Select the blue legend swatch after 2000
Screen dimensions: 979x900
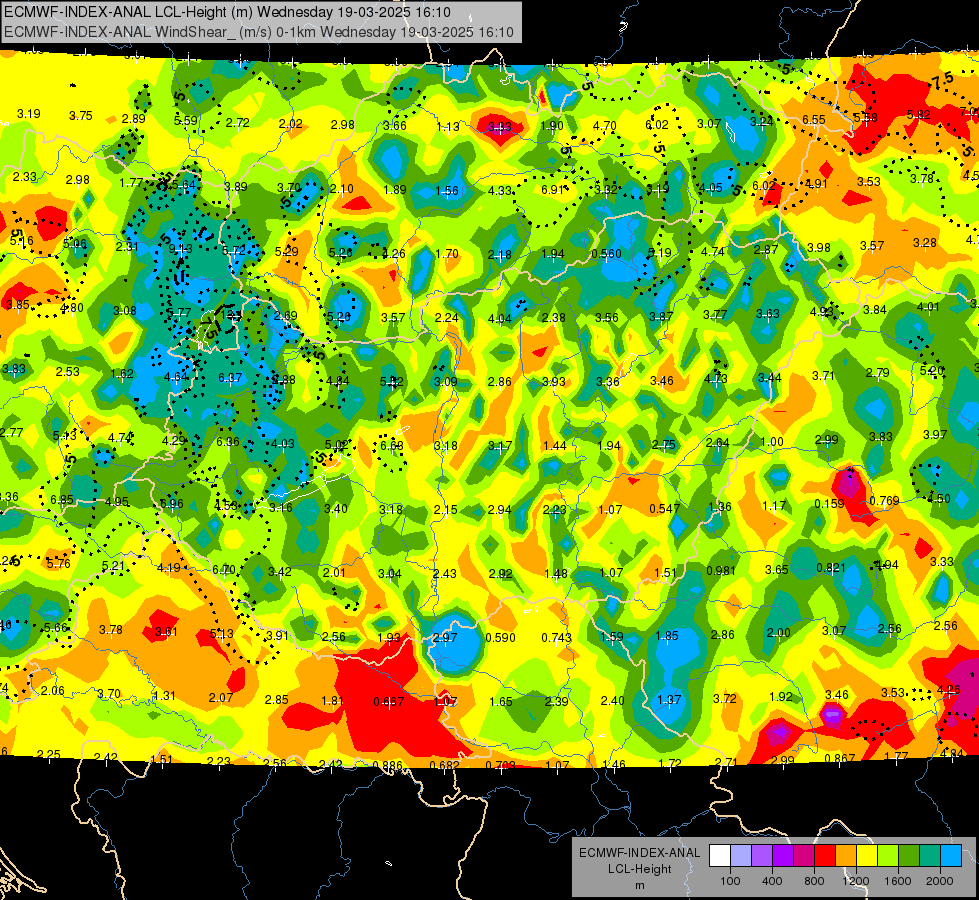click(951, 855)
